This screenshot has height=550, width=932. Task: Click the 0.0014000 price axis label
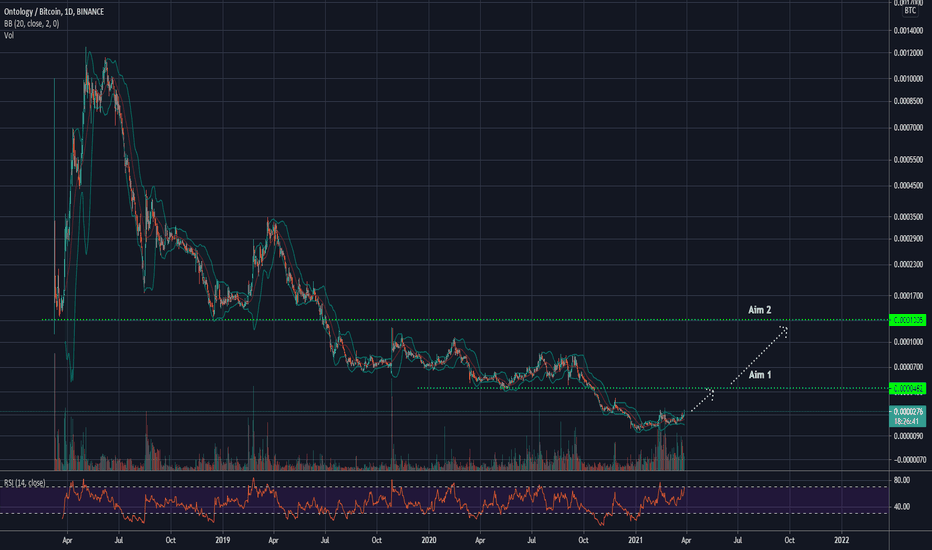[908, 31]
